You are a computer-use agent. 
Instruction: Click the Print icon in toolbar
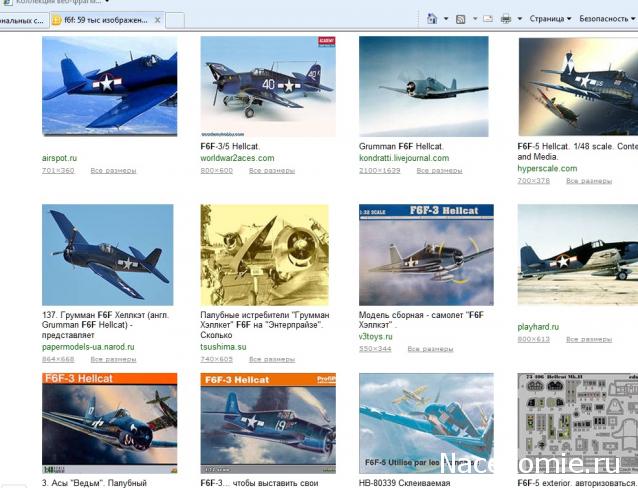click(506, 19)
